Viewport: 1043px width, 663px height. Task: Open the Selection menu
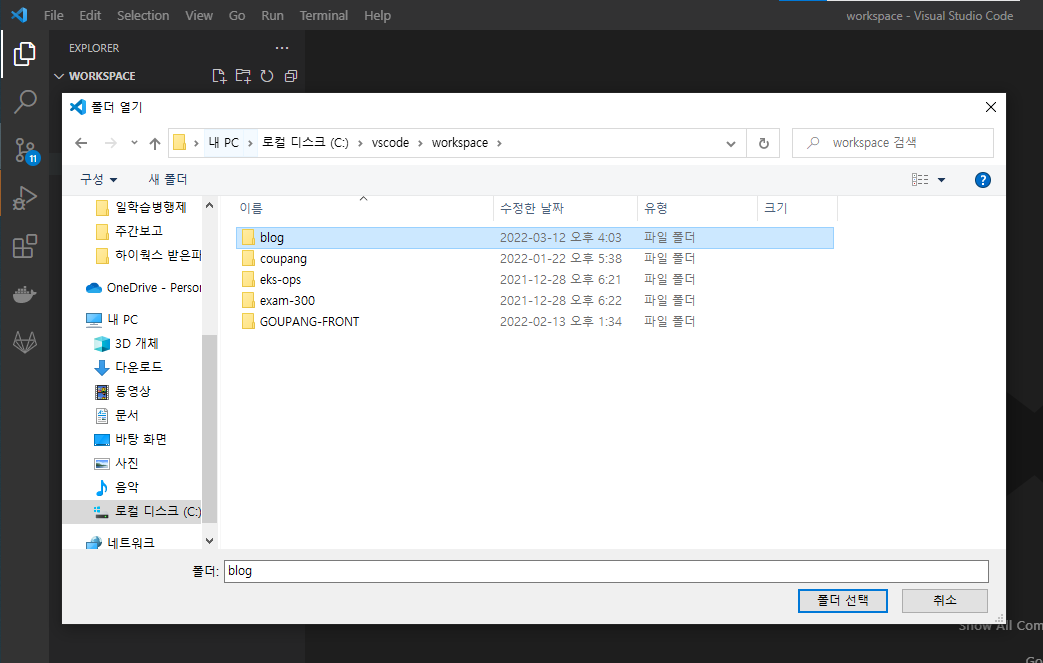143,15
